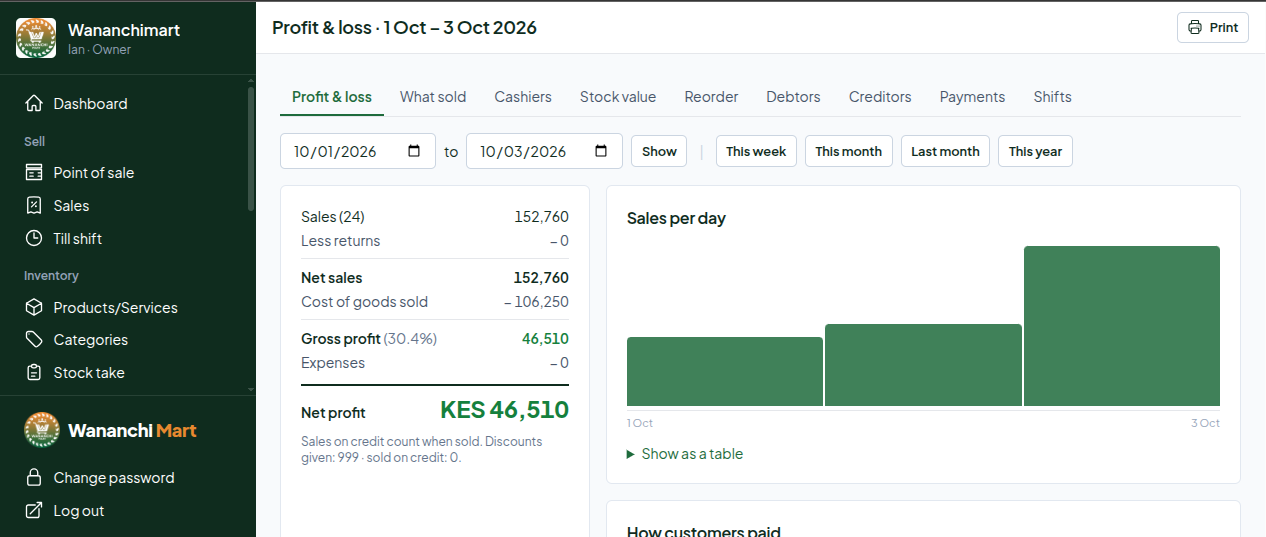
Task: Click the middle day sales bar
Action: [x=923, y=365]
